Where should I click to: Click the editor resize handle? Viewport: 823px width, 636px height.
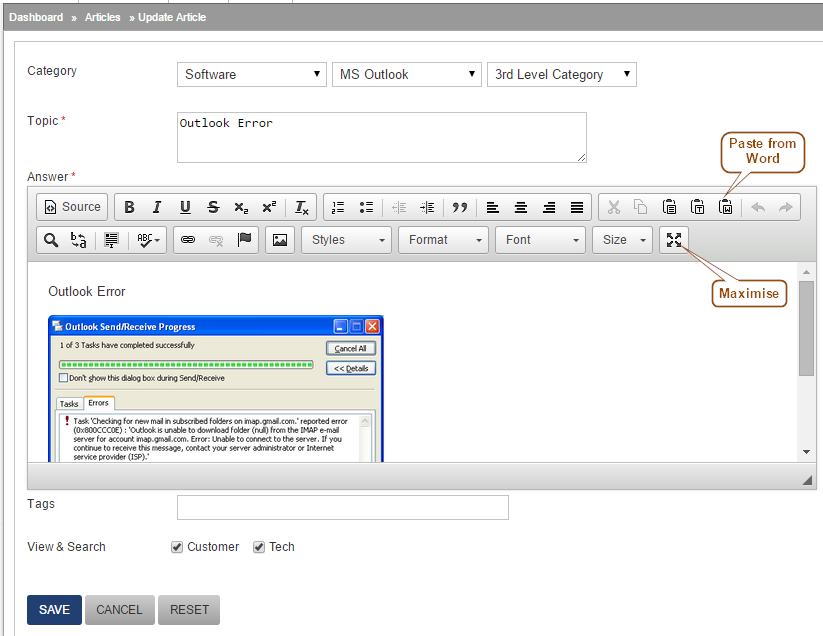(807, 480)
